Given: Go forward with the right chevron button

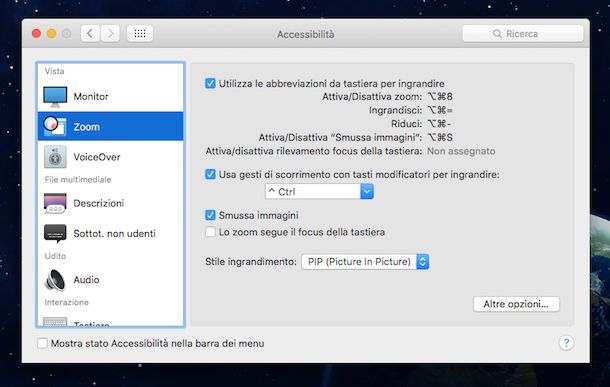Looking at the screenshot, I should click(x=110, y=33).
